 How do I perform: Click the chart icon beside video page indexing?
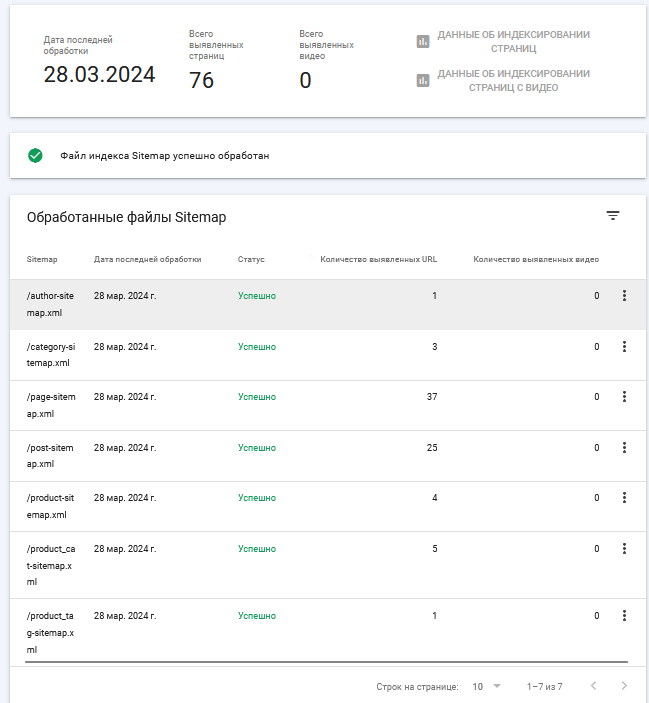pos(423,80)
